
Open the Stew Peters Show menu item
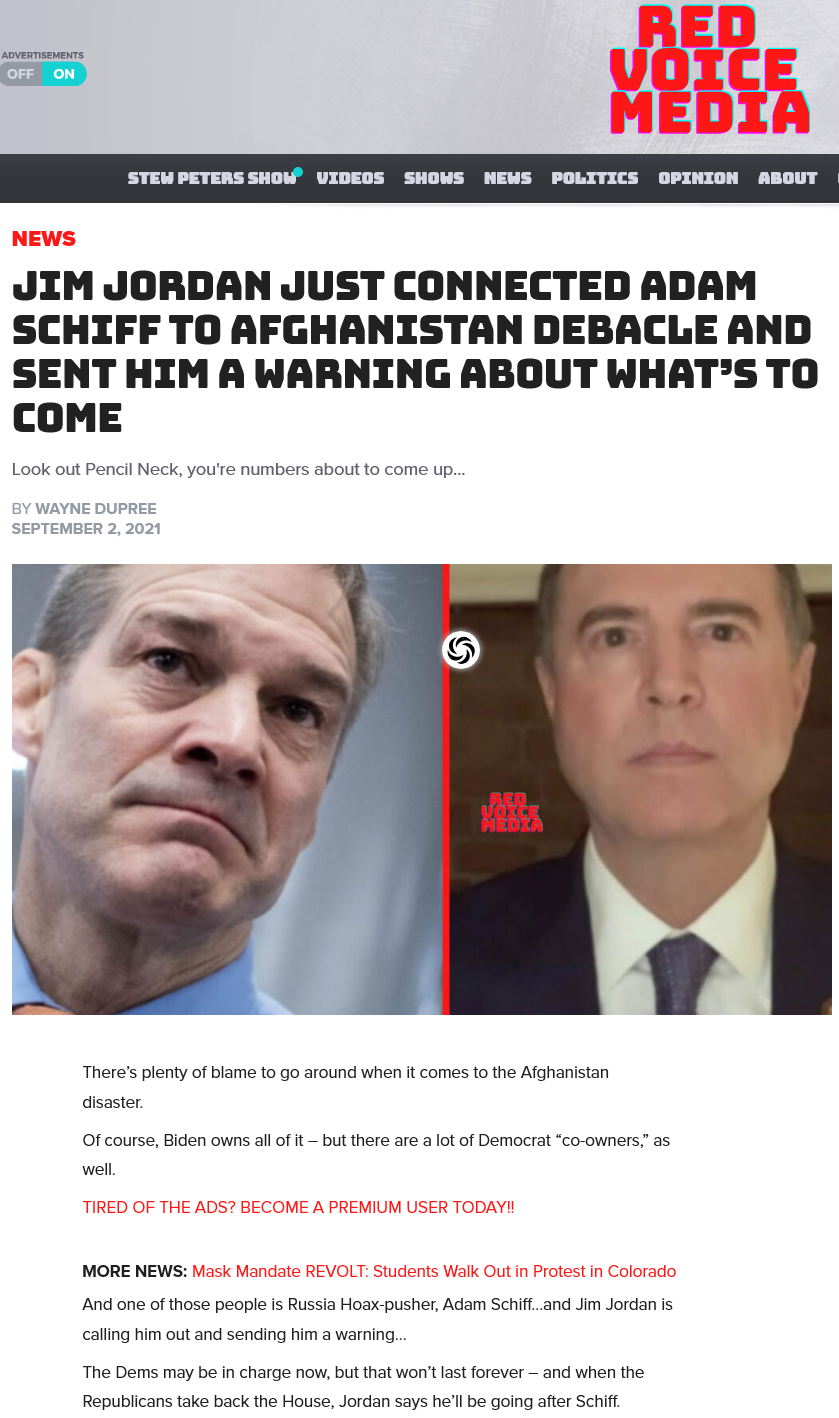tap(212, 178)
